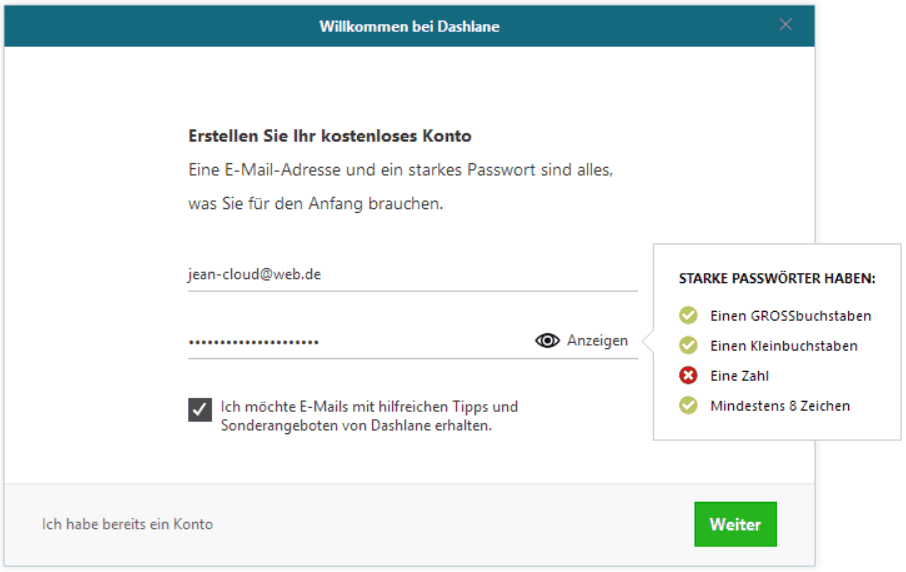Click the 'Anzeigen' show password label
Image resolution: width=906 pixels, height=572 pixels.
click(597, 341)
